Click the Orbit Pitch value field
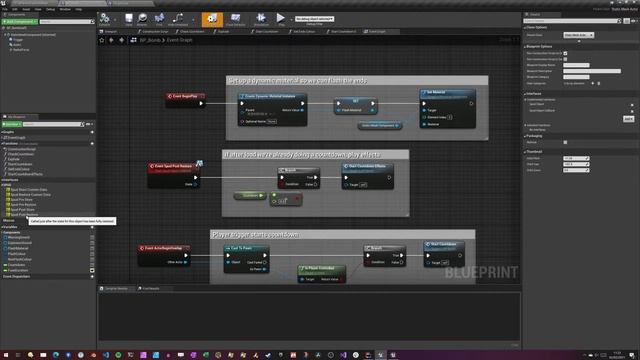 tap(576, 158)
